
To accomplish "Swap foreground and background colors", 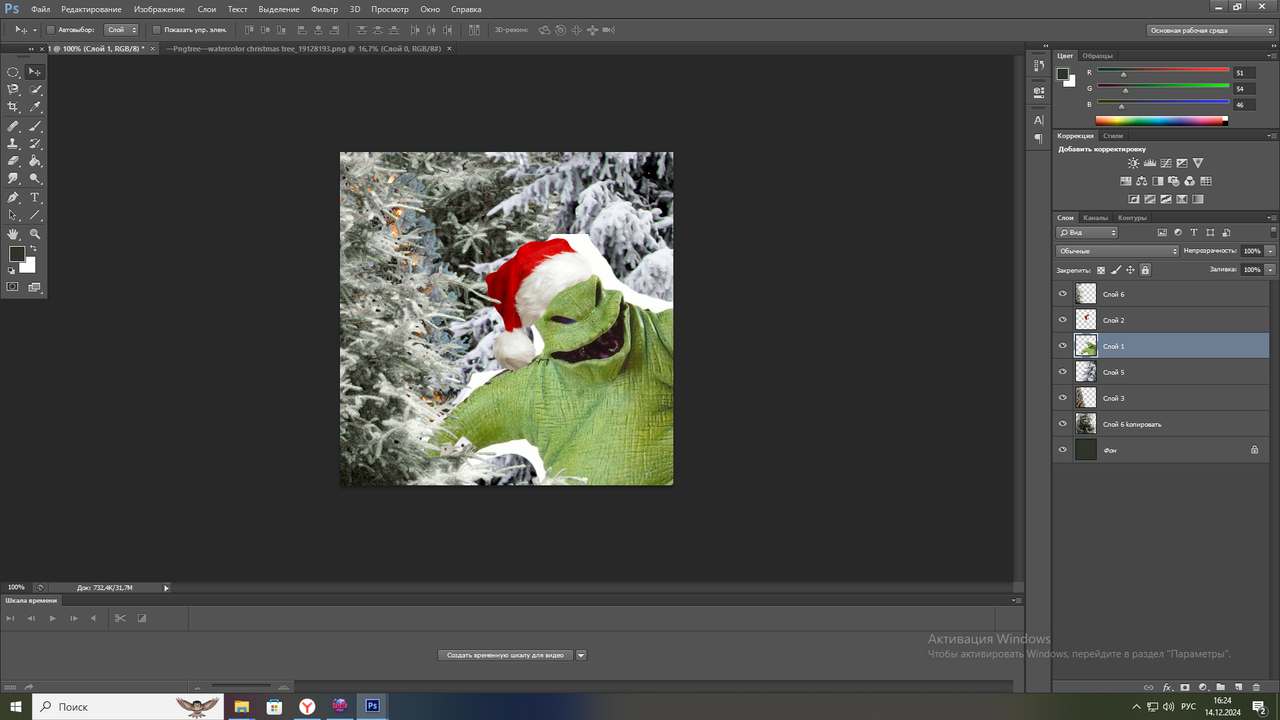I will pos(33,248).
